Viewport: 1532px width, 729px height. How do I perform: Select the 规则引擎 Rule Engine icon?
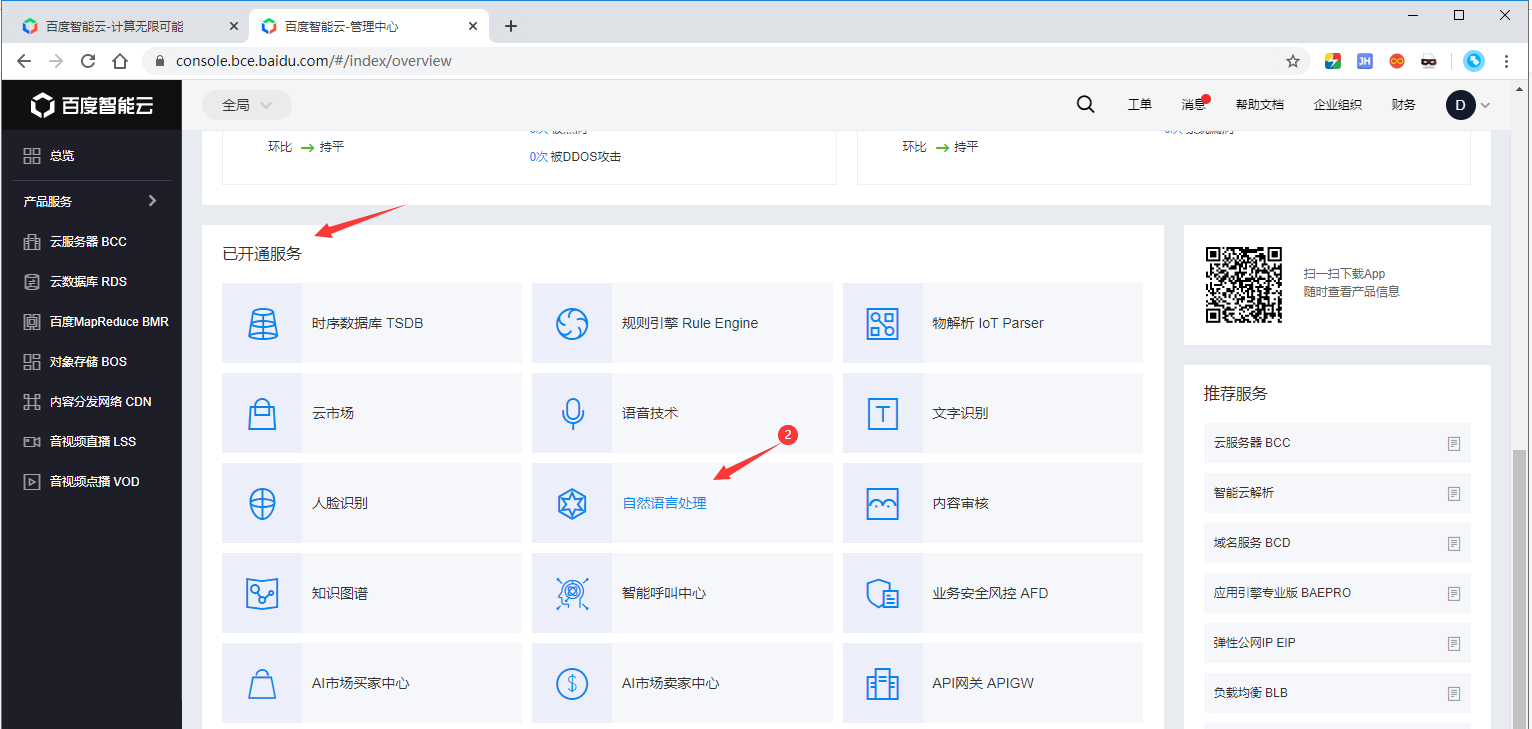coord(572,322)
